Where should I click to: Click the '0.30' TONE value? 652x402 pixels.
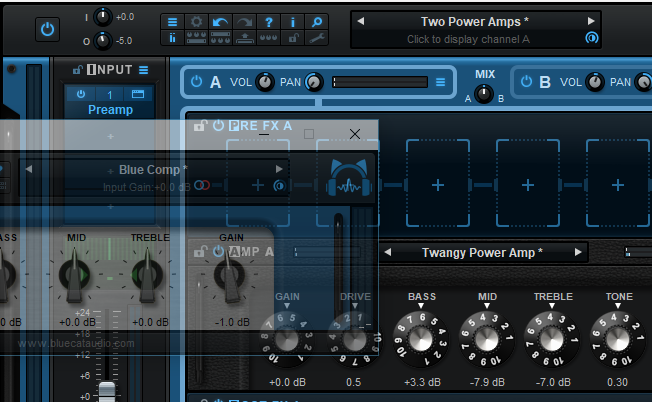pos(617,382)
